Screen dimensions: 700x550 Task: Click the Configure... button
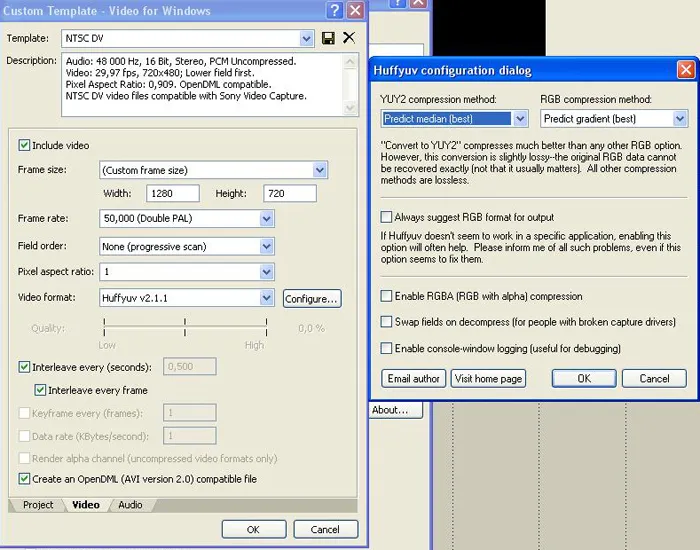point(312,298)
